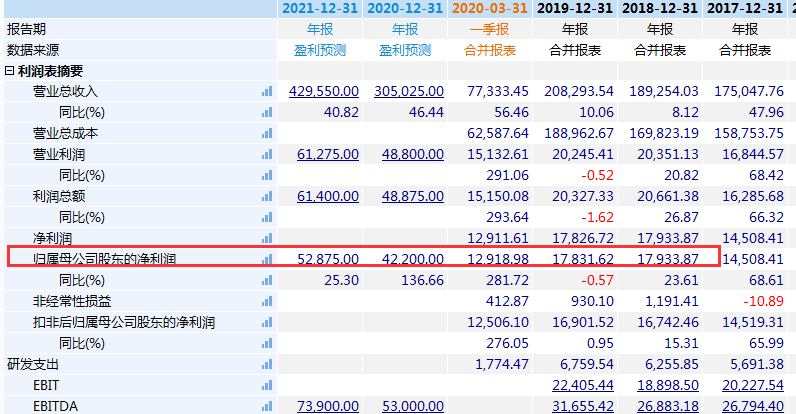
Task: Open the 73,900.00 EBITDA forecast link
Action: click(328, 406)
